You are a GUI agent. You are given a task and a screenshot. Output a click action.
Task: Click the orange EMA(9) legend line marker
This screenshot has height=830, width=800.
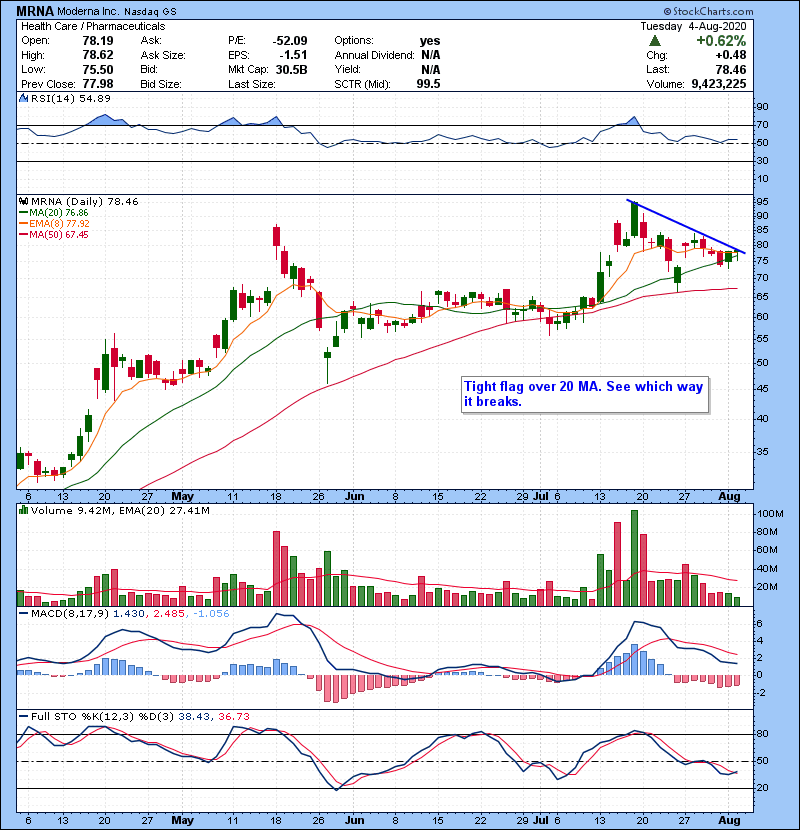tap(23, 224)
